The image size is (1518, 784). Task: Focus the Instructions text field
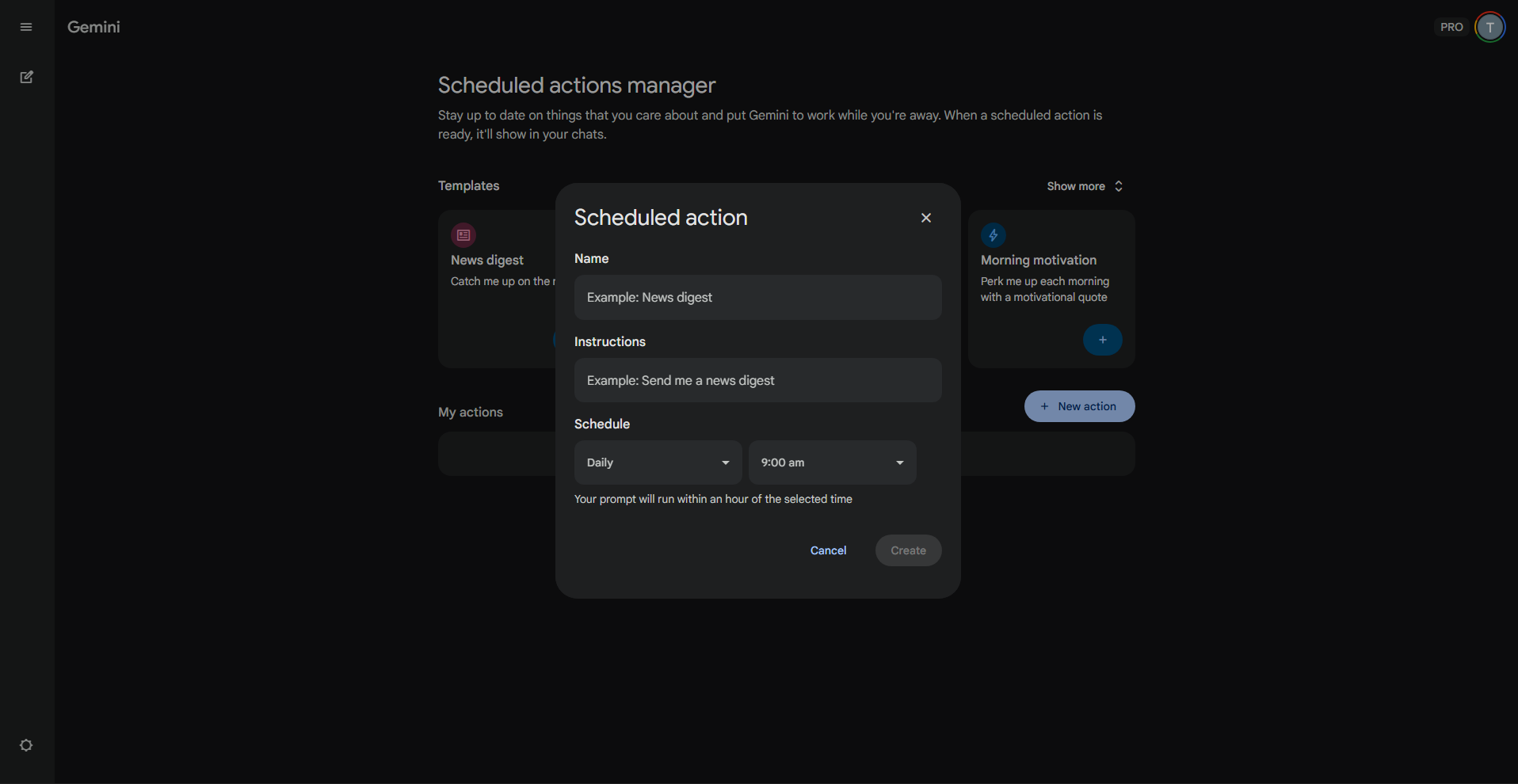tap(757, 380)
